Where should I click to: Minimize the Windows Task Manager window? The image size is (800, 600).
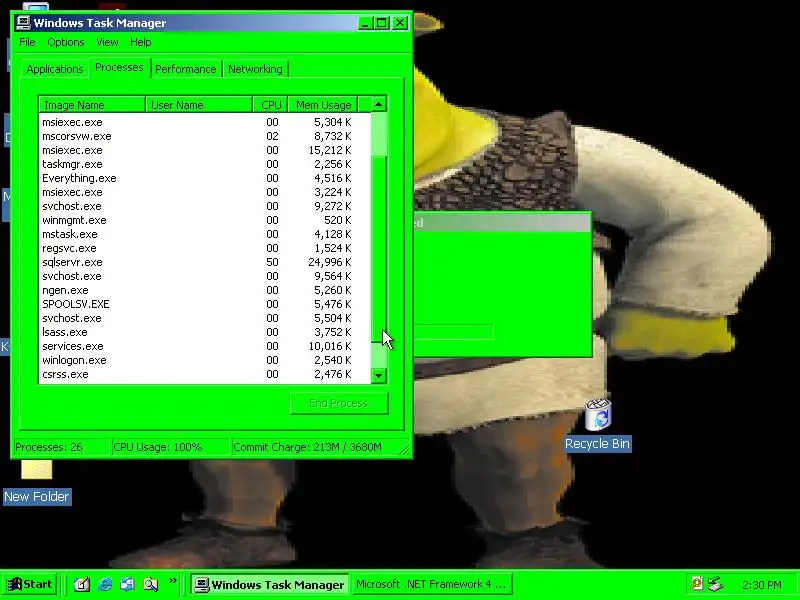coord(365,23)
